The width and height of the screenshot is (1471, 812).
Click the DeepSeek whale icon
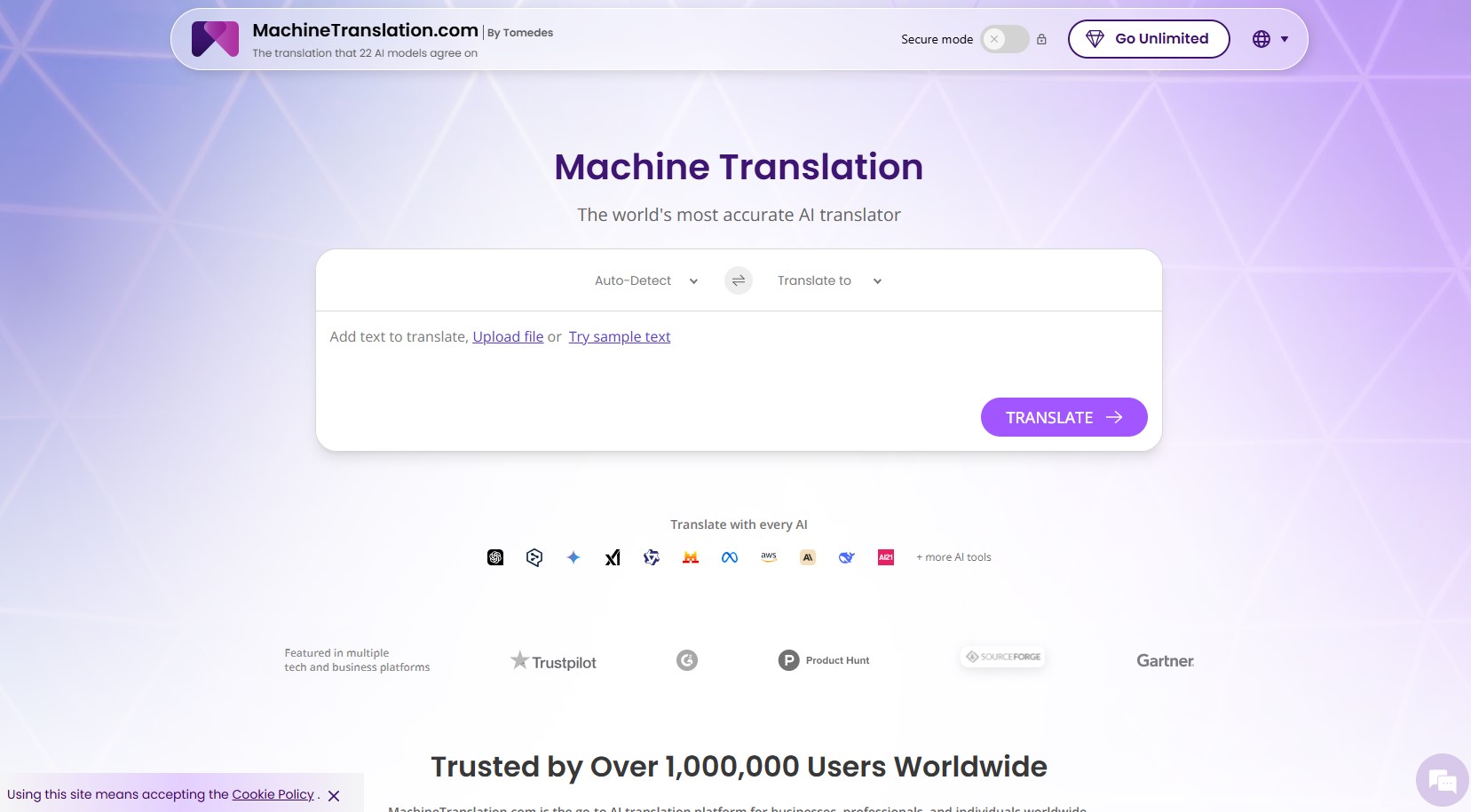(x=847, y=557)
